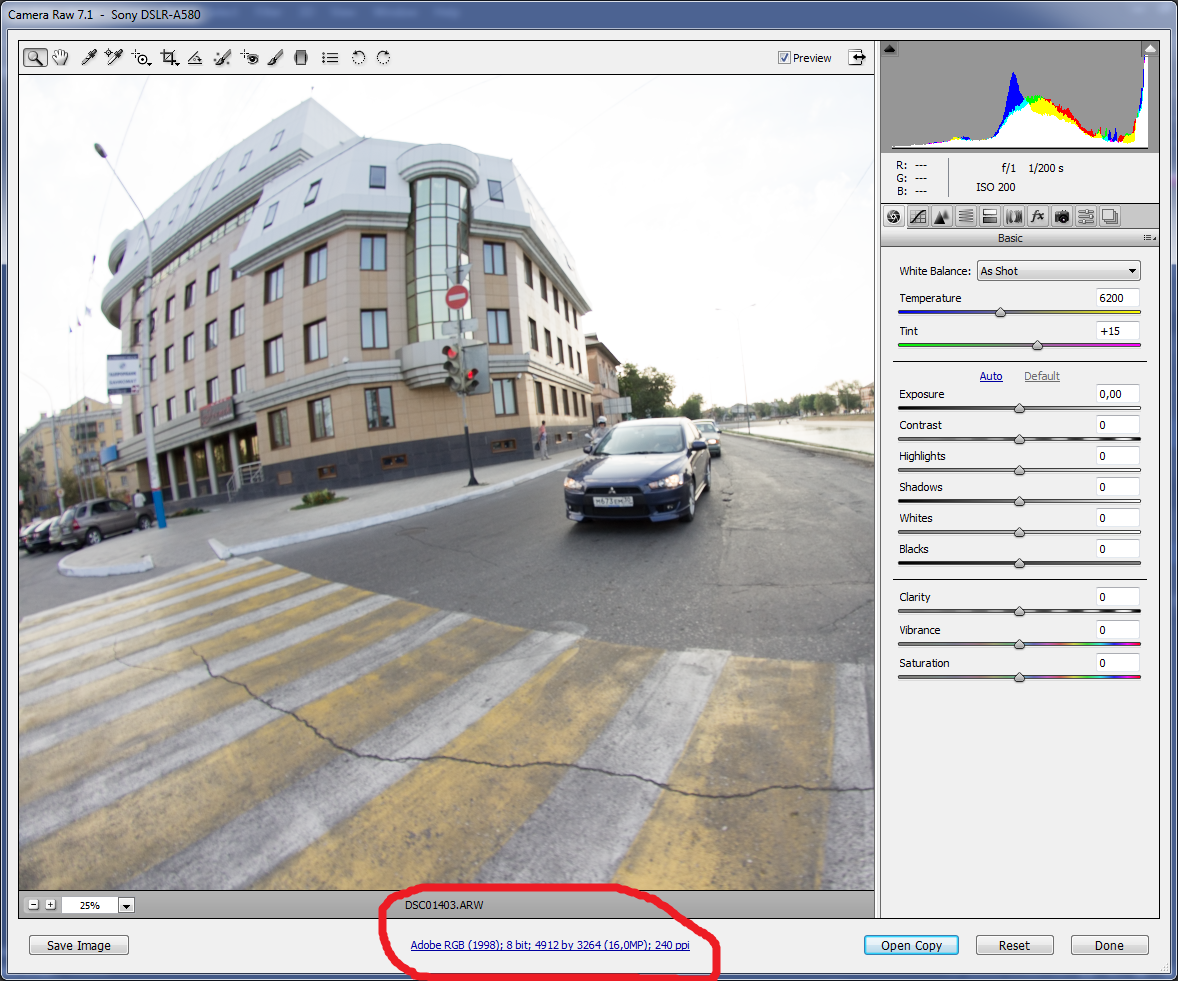Choose the Red Eye Removal tool
1178x981 pixels.
tap(249, 58)
